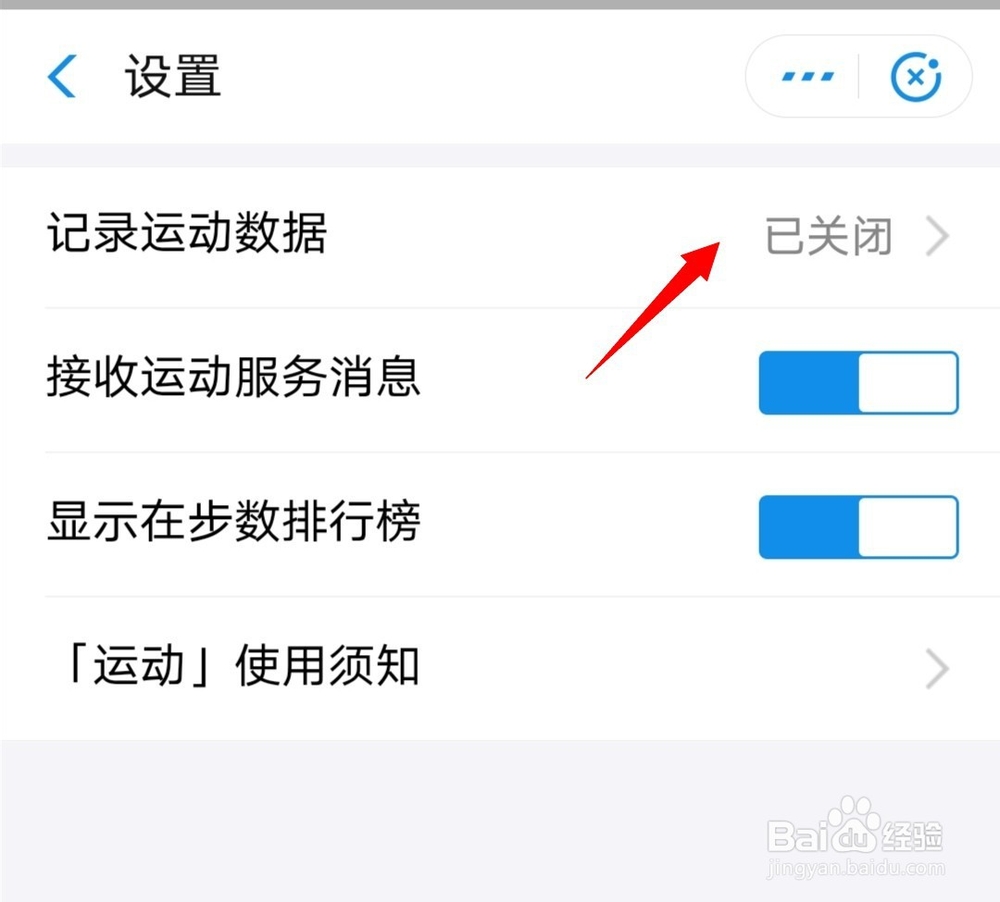Click the red arrow annotation

point(653,309)
